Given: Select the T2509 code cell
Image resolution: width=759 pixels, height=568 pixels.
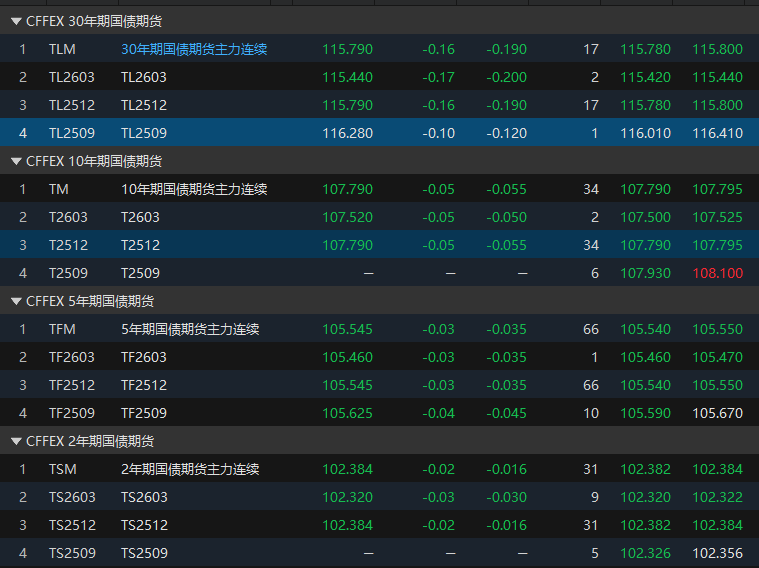Looking at the screenshot, I should 68,273.
